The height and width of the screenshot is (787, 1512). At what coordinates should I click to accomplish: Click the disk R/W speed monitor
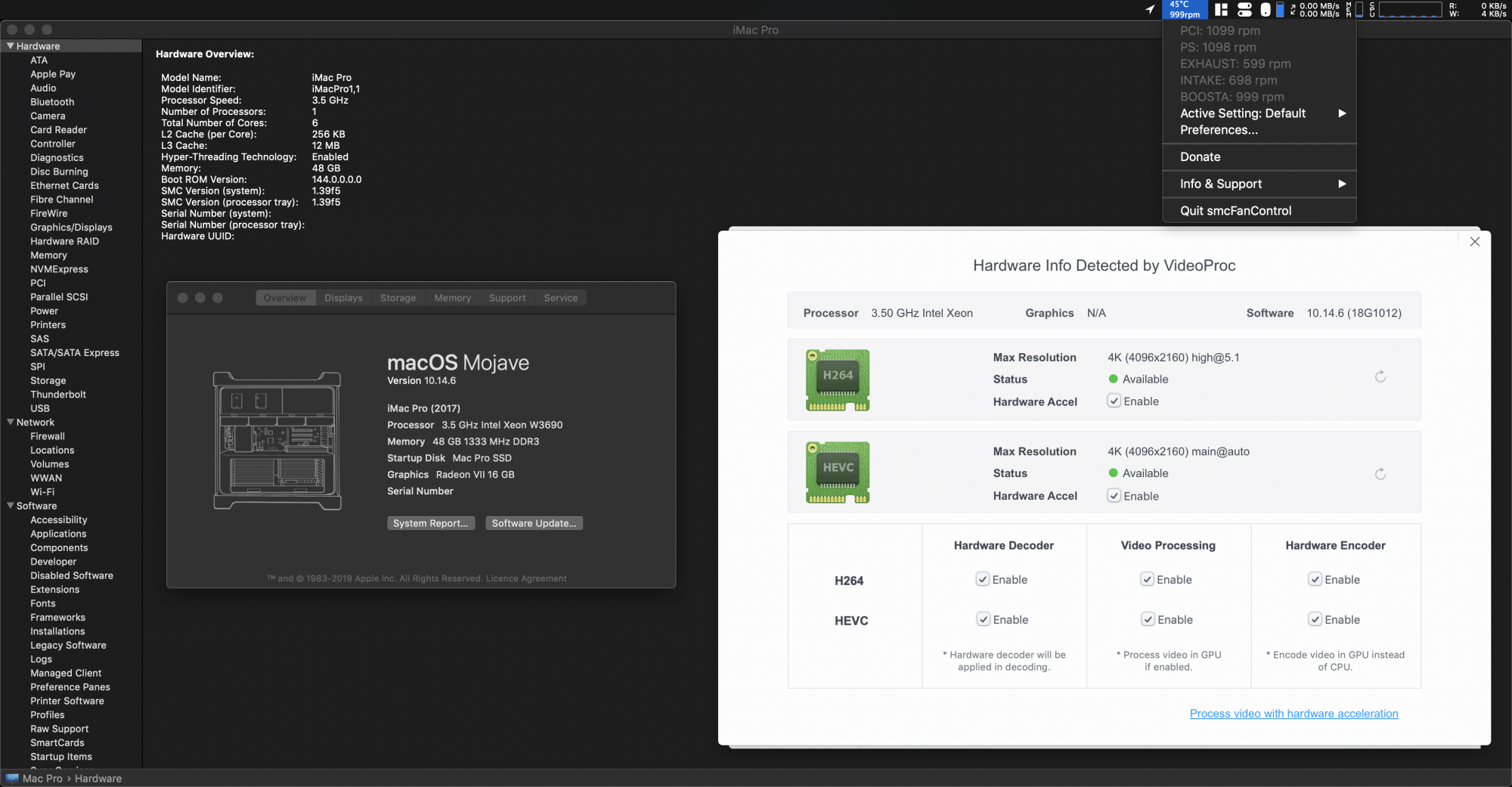[x=1477, y=9]
